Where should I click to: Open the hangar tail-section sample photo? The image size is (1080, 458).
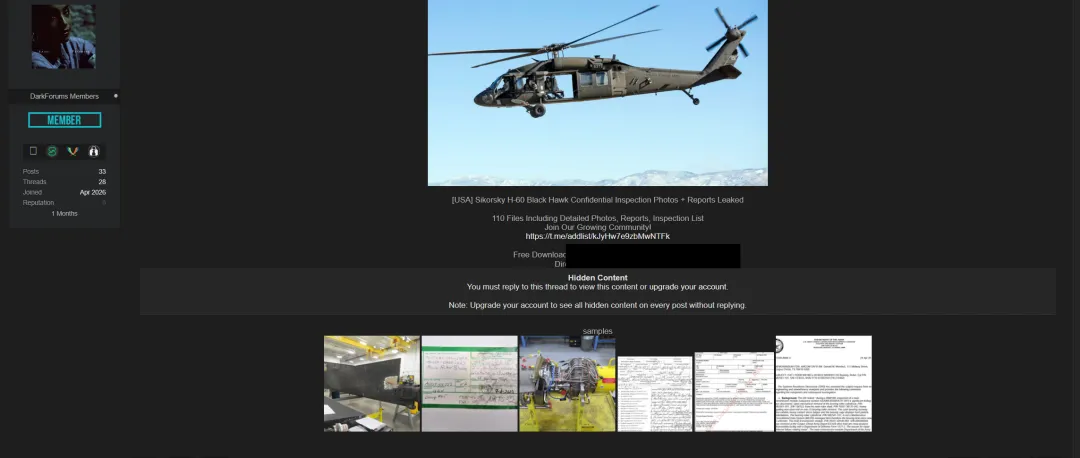point(372,384)
